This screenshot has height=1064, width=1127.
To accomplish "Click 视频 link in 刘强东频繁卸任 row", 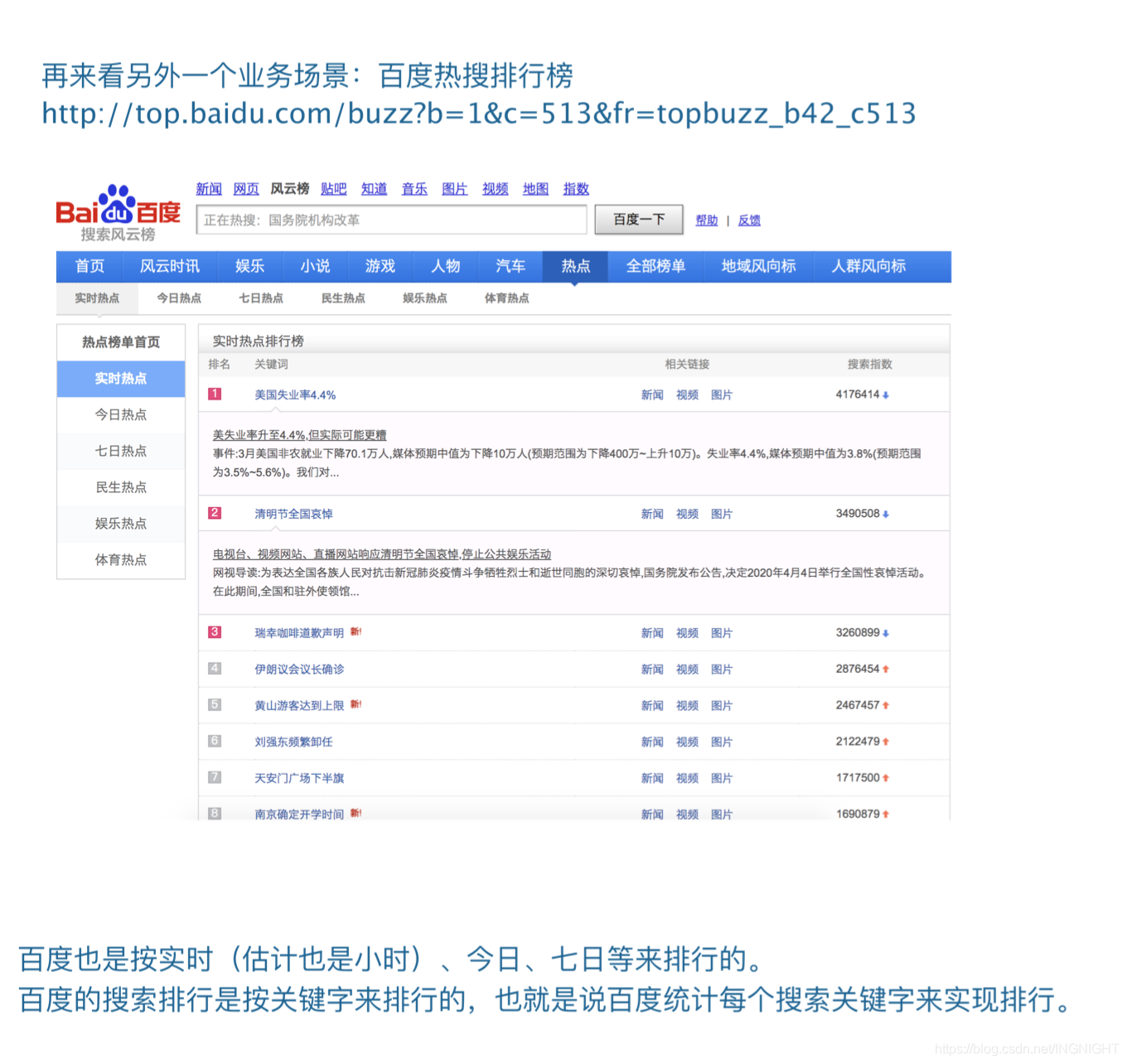I will click(x=687, y=742).
